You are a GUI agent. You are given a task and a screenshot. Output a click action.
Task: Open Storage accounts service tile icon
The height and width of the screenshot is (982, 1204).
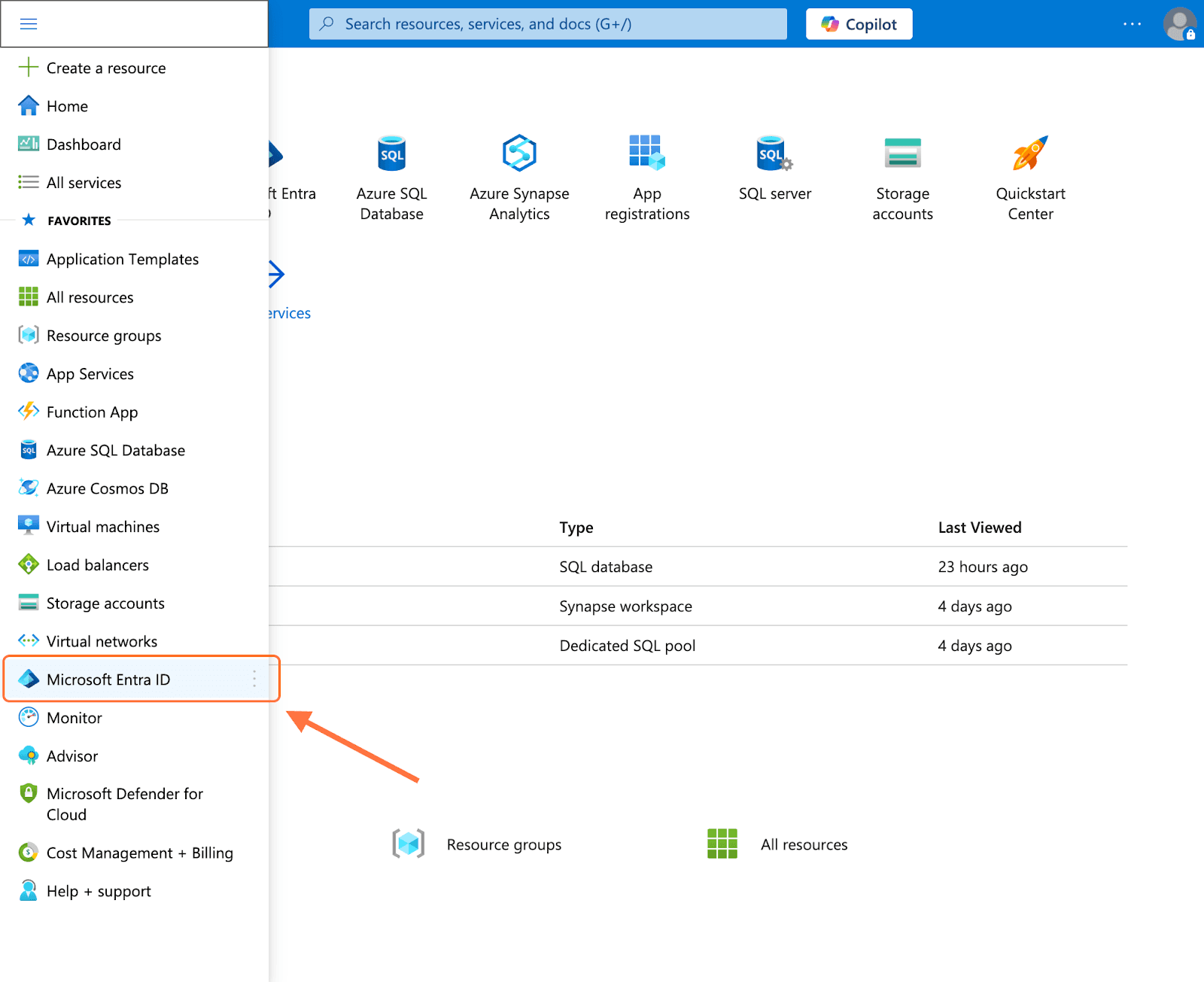click(902, 154)
